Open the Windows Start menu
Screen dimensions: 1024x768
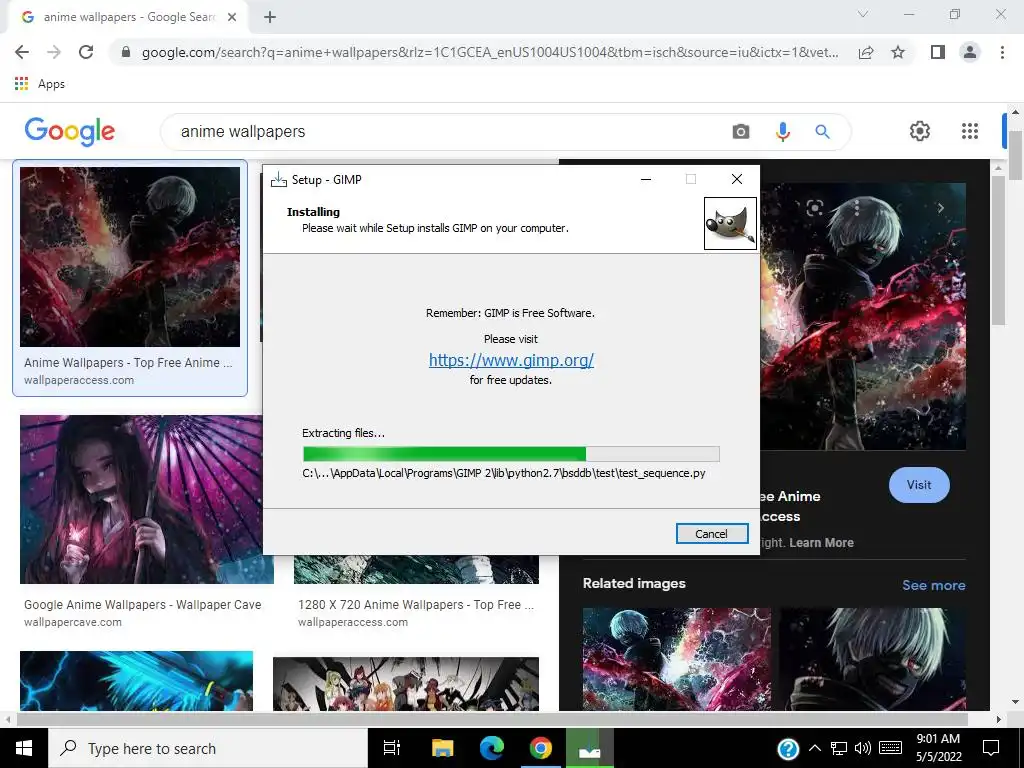point(24,748)
